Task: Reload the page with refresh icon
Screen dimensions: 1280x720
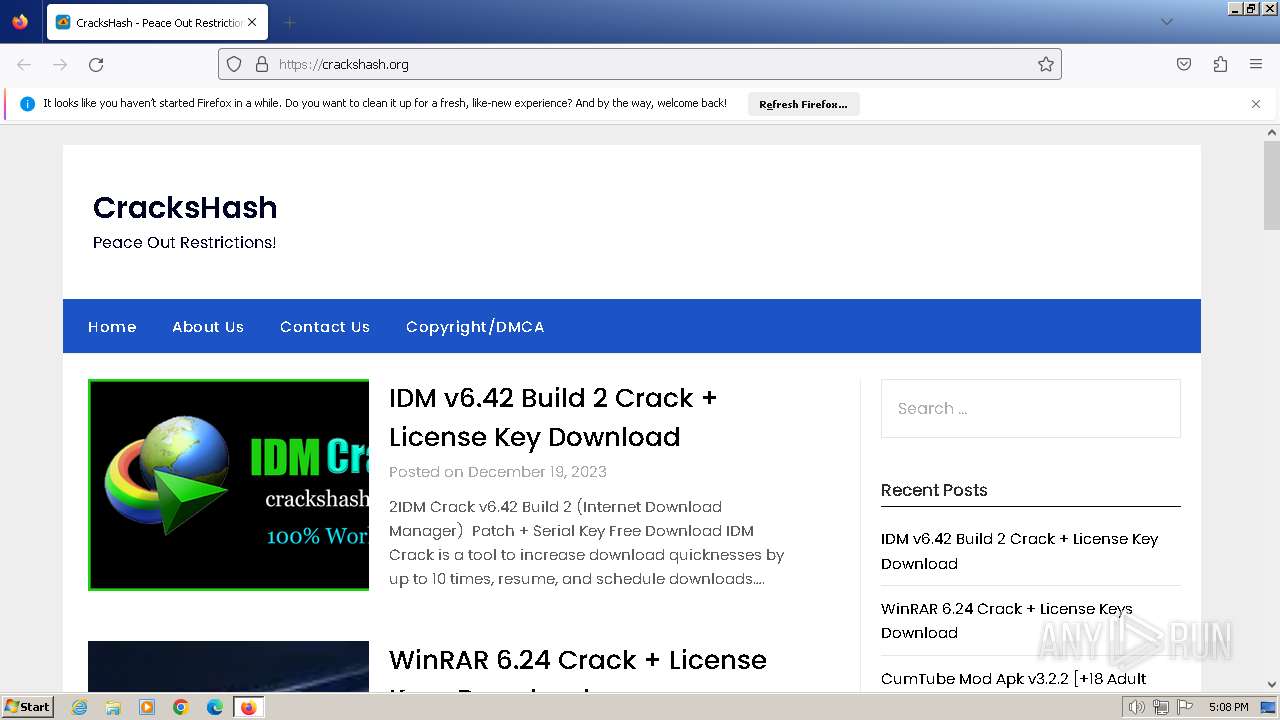Action: 96,64
